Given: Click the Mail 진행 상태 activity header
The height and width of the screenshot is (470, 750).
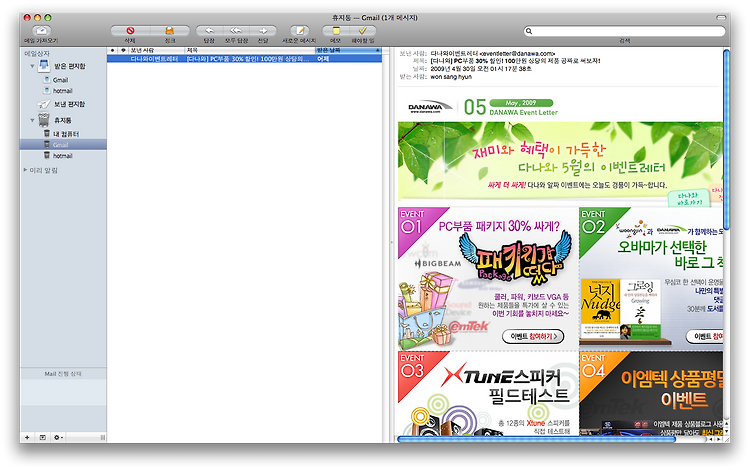Looking at the screenshot, I should (x=63, y=373).
